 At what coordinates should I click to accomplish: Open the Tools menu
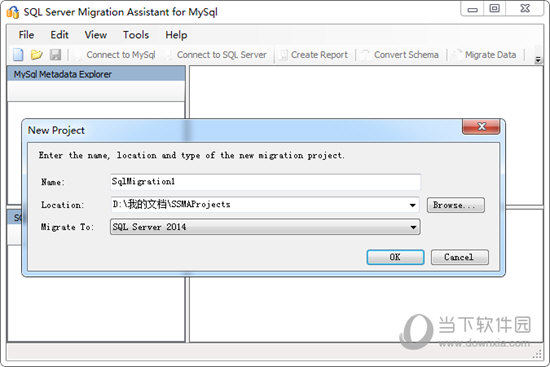(x=136, y=35)
